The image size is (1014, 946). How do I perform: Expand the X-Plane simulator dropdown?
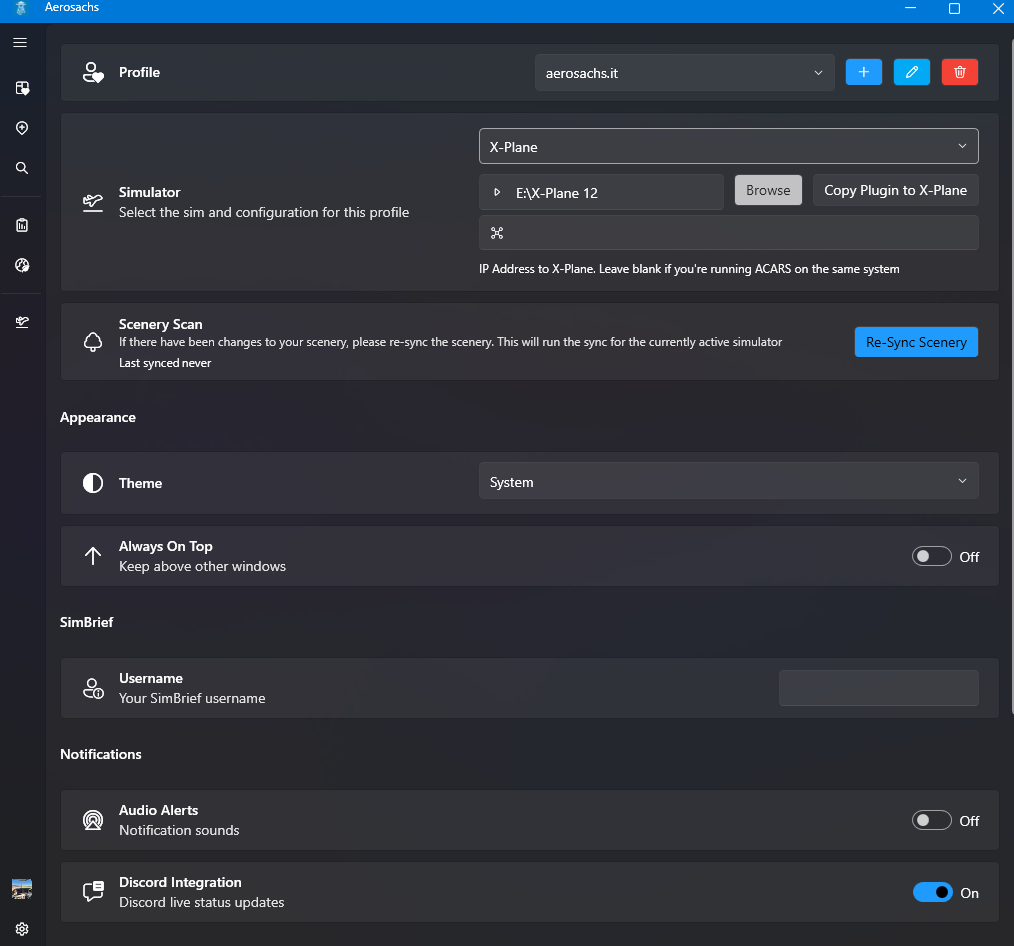pos(728,147)
